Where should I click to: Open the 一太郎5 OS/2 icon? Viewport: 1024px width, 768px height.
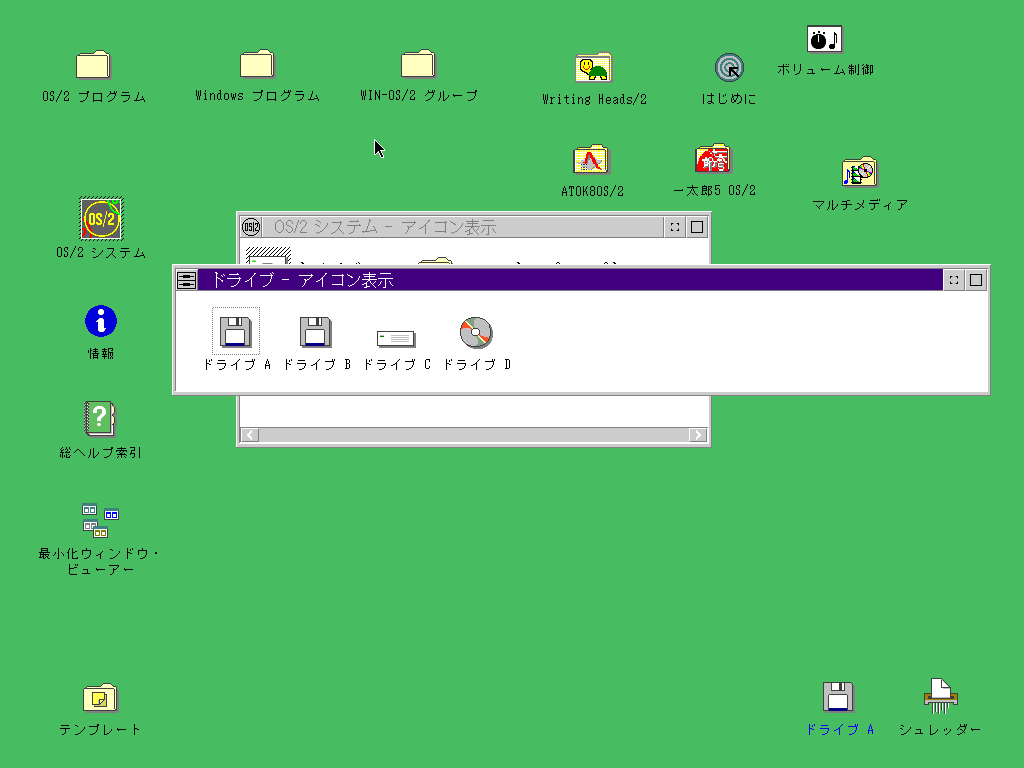coord(713,159)
